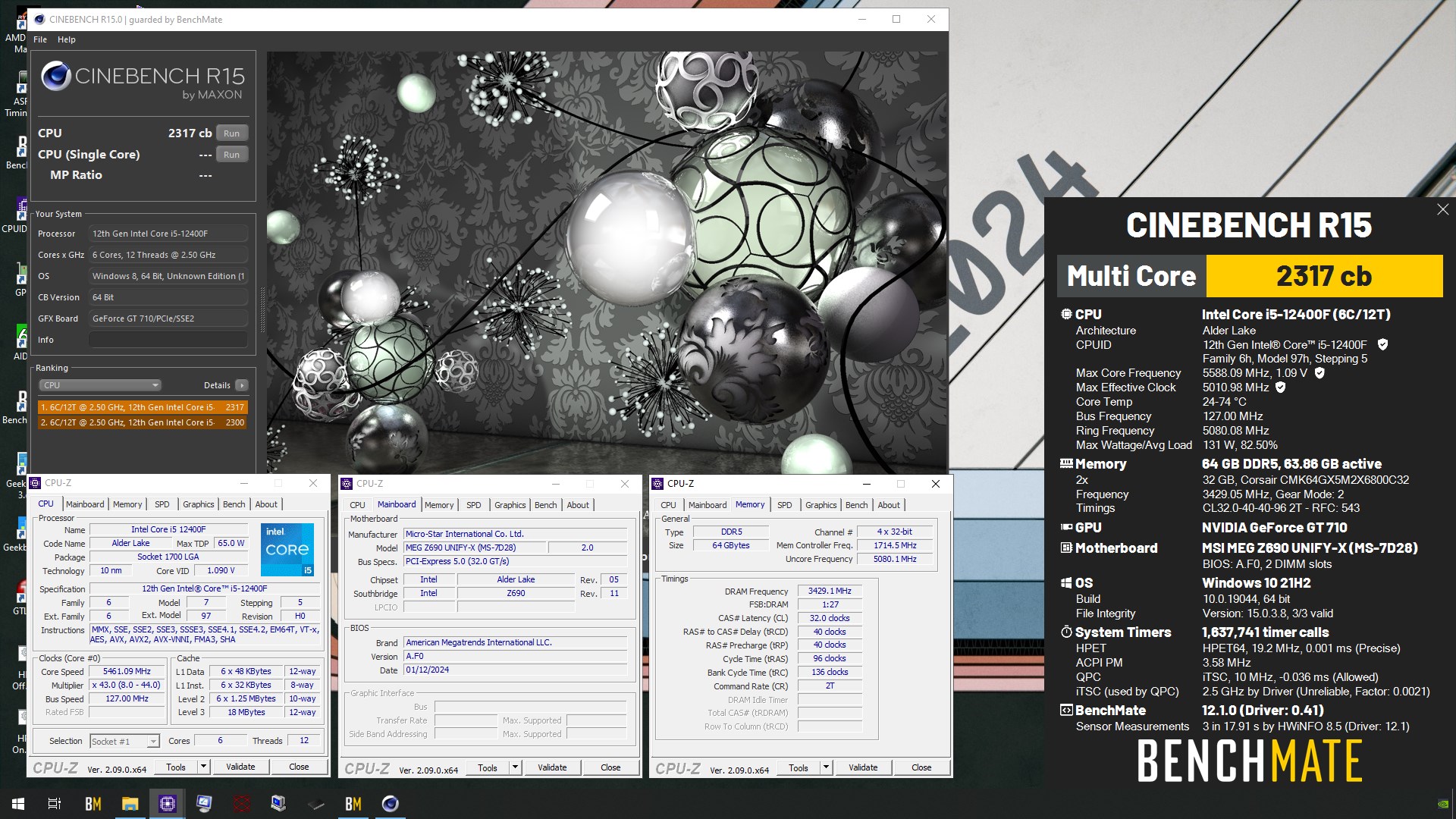Viewport: 1456px width, 819px height.
Task: Close the BenchMate result overlay with X
Action: pyautogui.click(x=1442, y=209)
